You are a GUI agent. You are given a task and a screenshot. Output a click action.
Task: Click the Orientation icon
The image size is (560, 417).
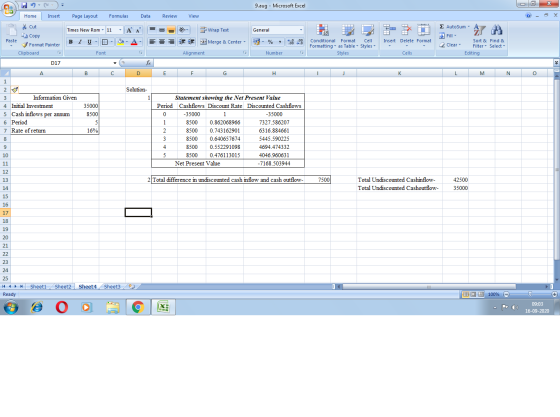tap(183, 30)
